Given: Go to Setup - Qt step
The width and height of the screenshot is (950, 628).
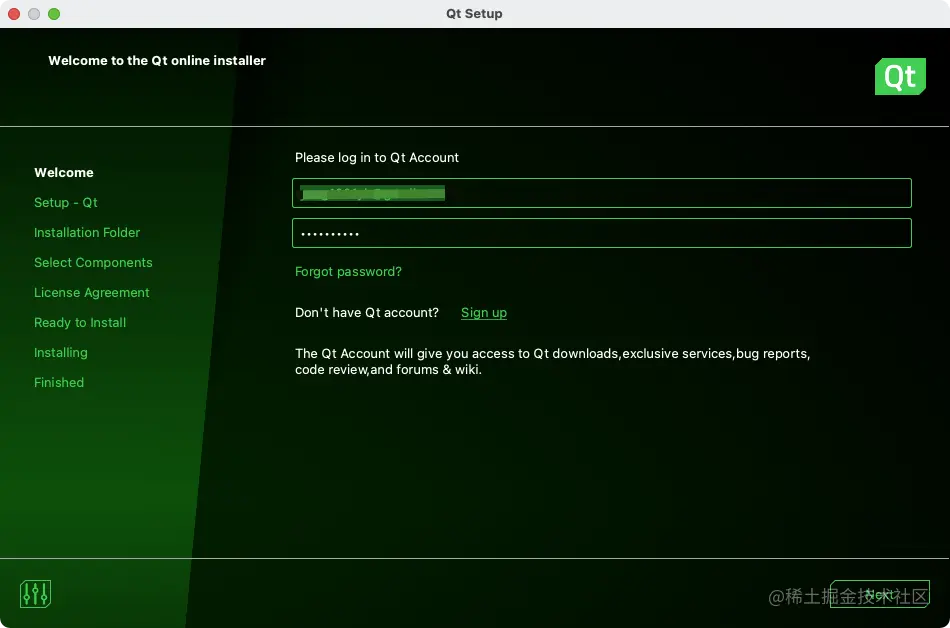Looking at the screenshot, I should point(65,202).
